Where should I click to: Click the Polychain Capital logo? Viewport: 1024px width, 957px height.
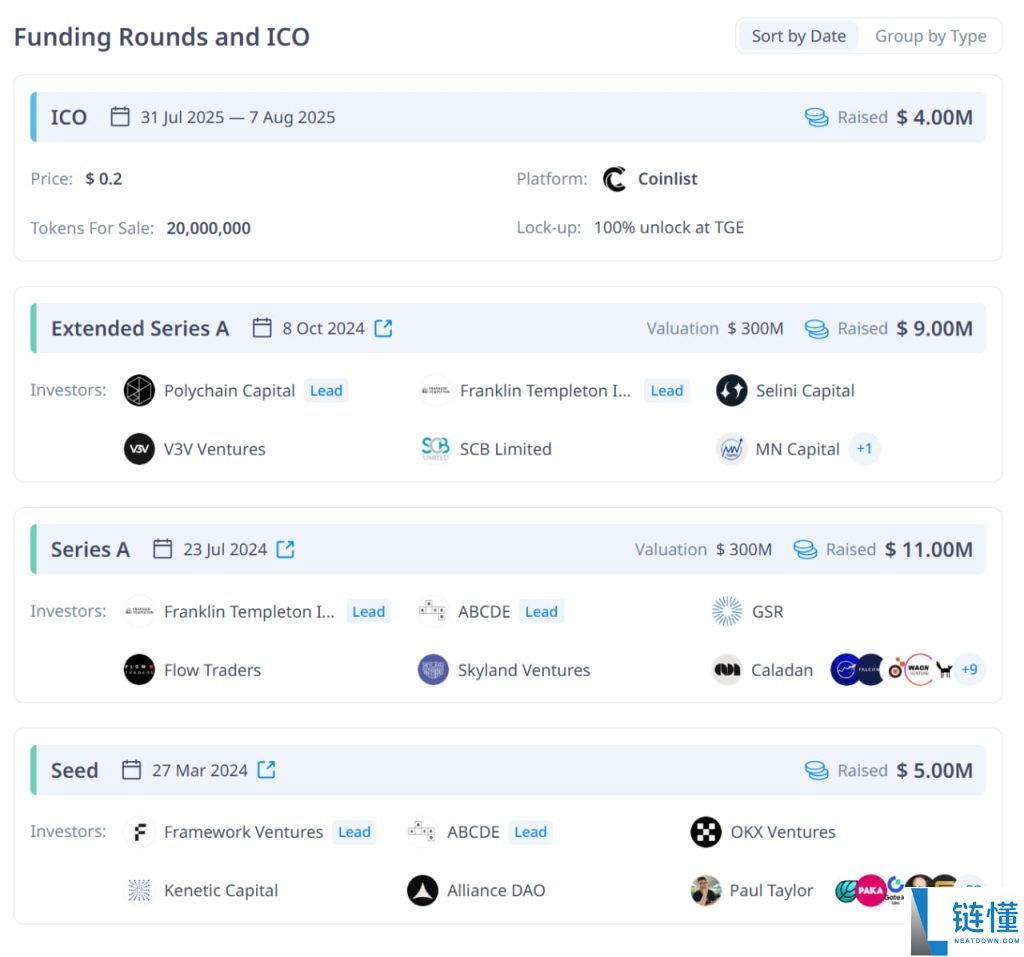tap(139, 391)
